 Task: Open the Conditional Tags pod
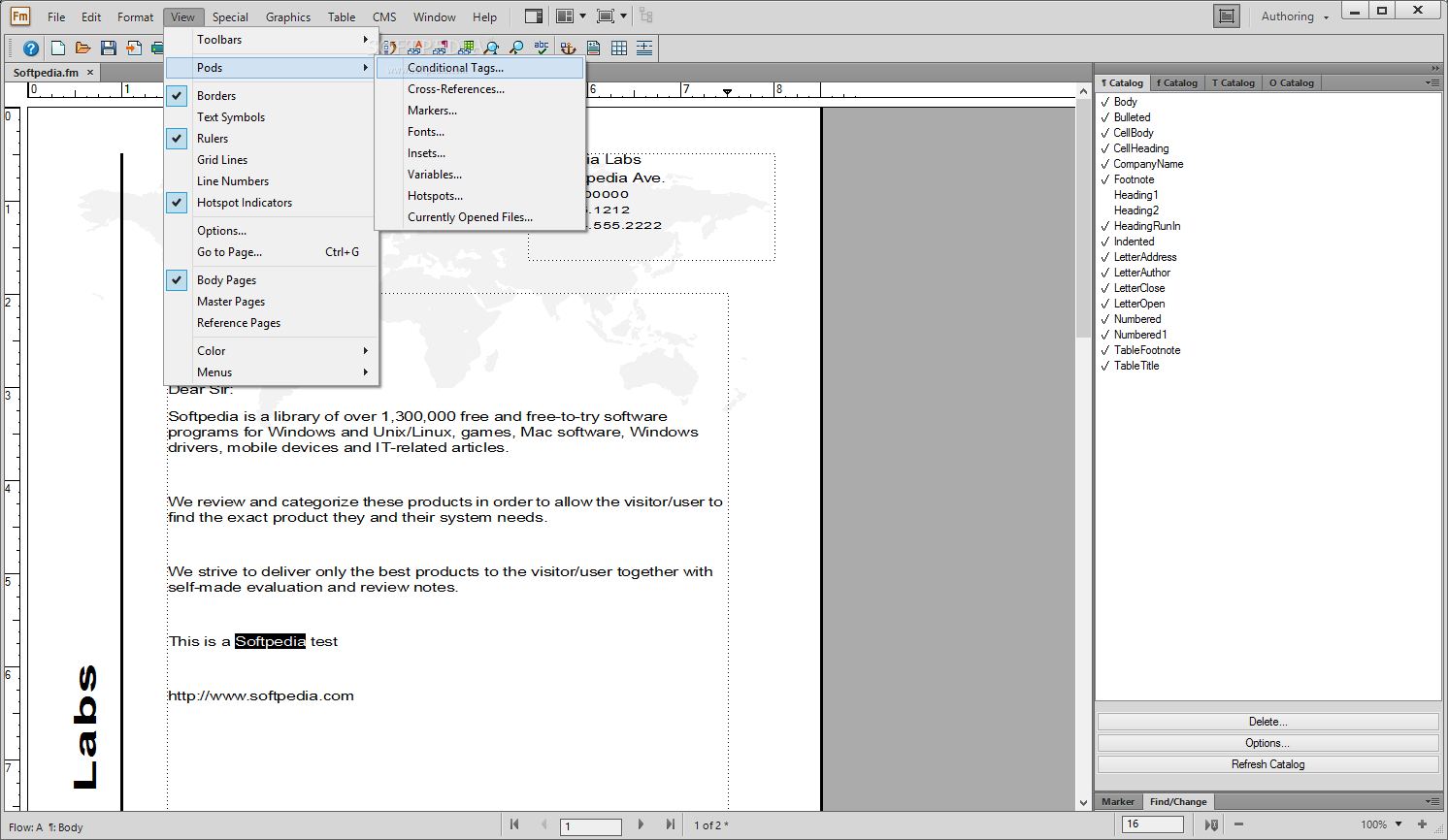480,68
